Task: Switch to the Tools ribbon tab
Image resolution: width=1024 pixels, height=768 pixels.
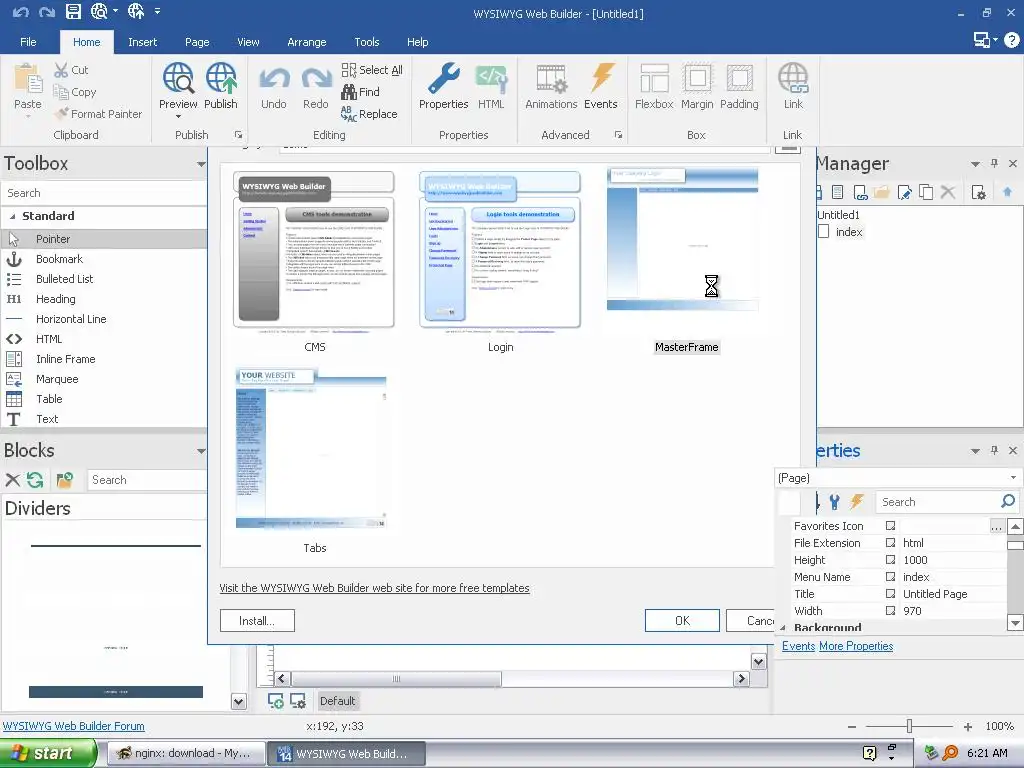Action: point(366,42)
